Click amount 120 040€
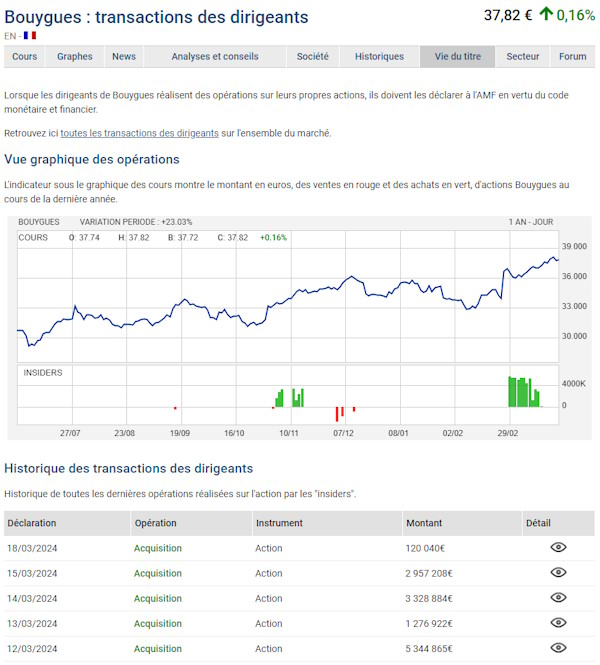 (x=425, y=548)
